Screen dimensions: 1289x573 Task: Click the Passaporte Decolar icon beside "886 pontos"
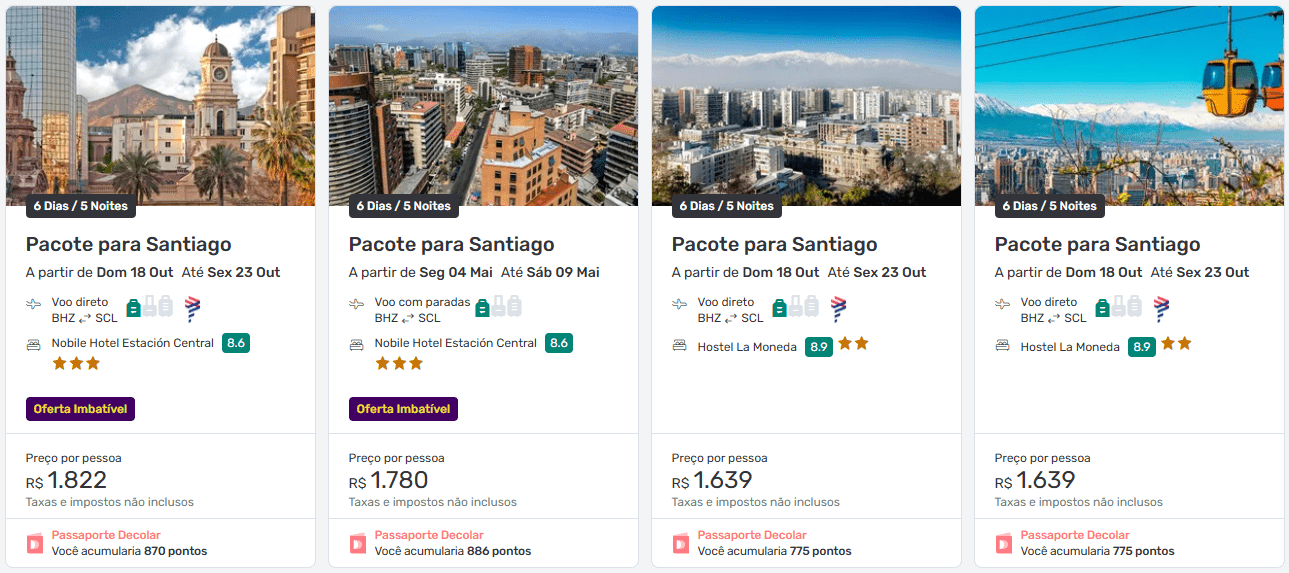358,543
